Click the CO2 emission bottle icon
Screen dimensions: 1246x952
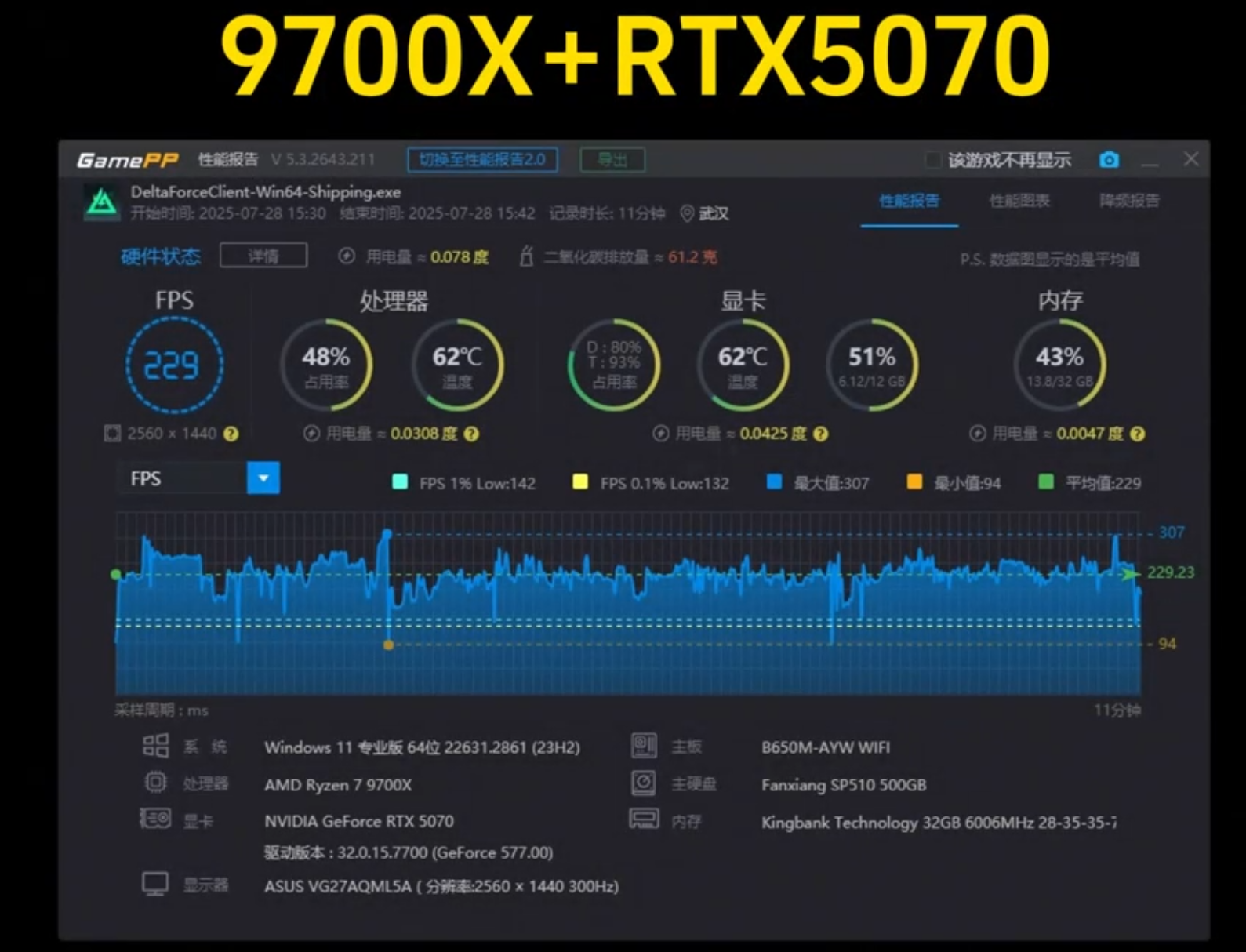526,256
